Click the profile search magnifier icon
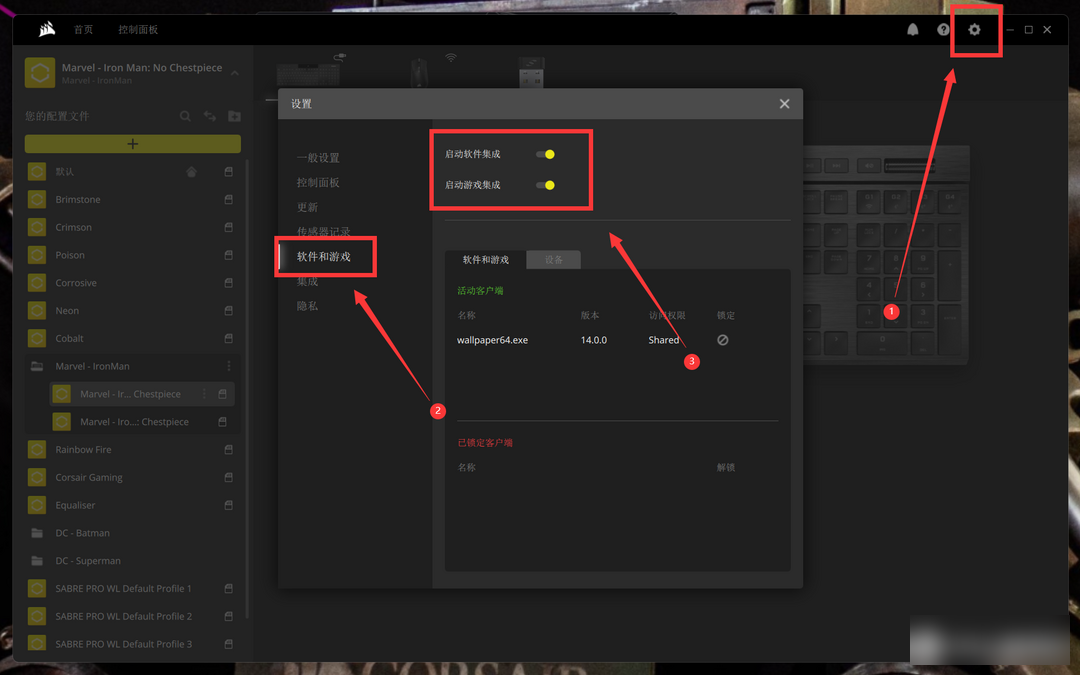Image resolution: width=1080 pixels, height=675 pixels. point(185,116)
